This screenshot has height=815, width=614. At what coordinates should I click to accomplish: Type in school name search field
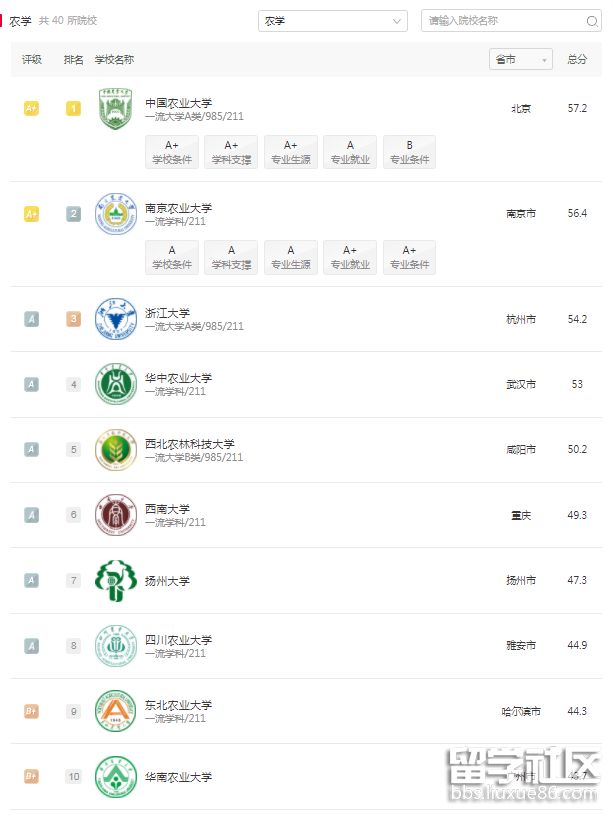[x=500, y=21]
